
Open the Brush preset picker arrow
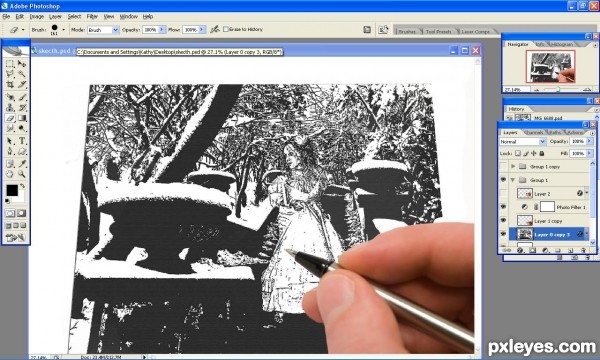click(x=64, y=29)
